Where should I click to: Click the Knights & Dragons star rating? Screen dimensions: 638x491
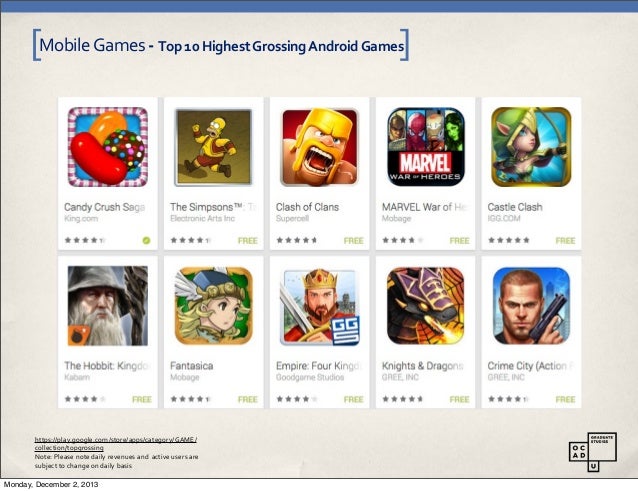click(x=402, y=399)
